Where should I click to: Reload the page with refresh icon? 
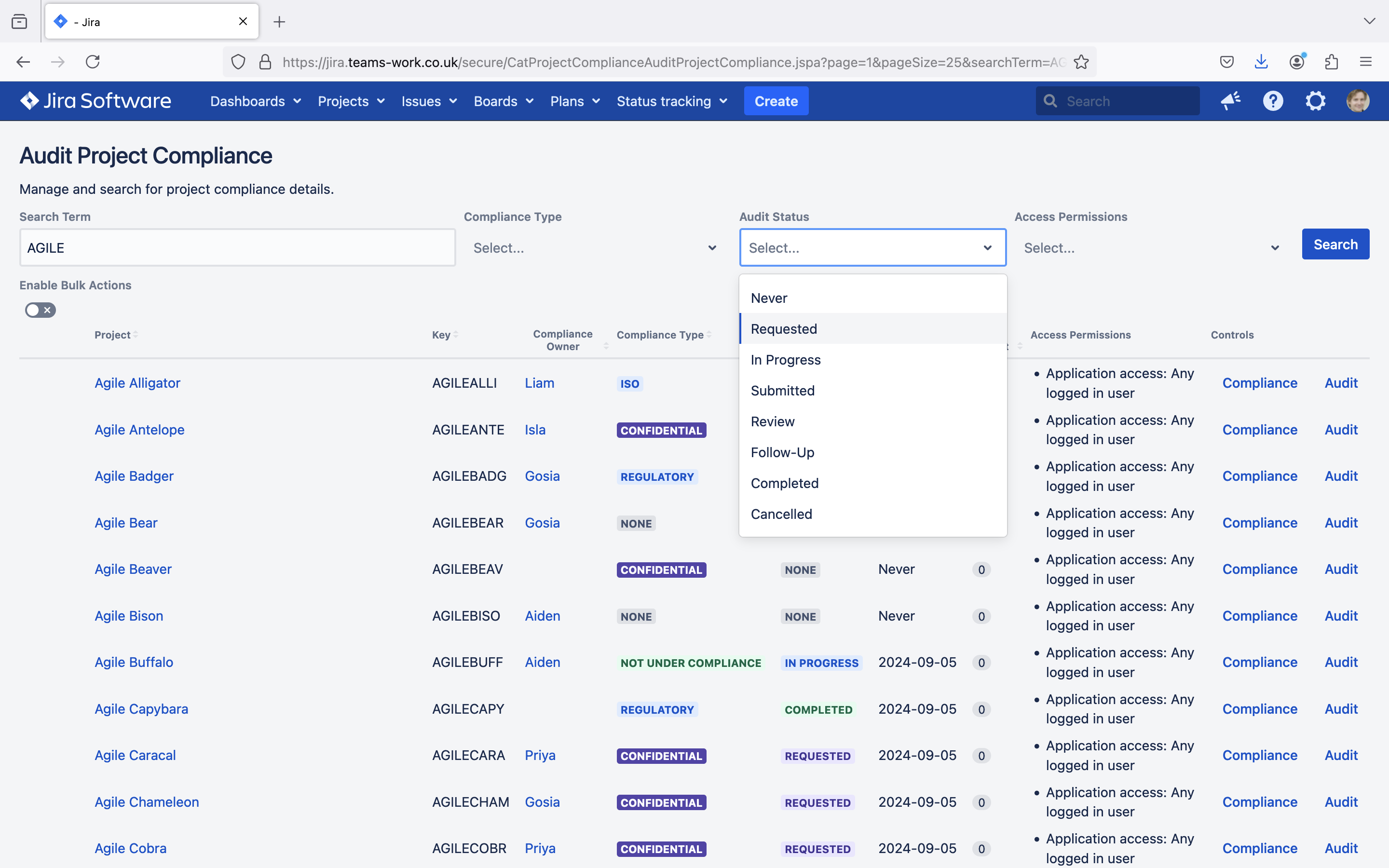(93, 62)
